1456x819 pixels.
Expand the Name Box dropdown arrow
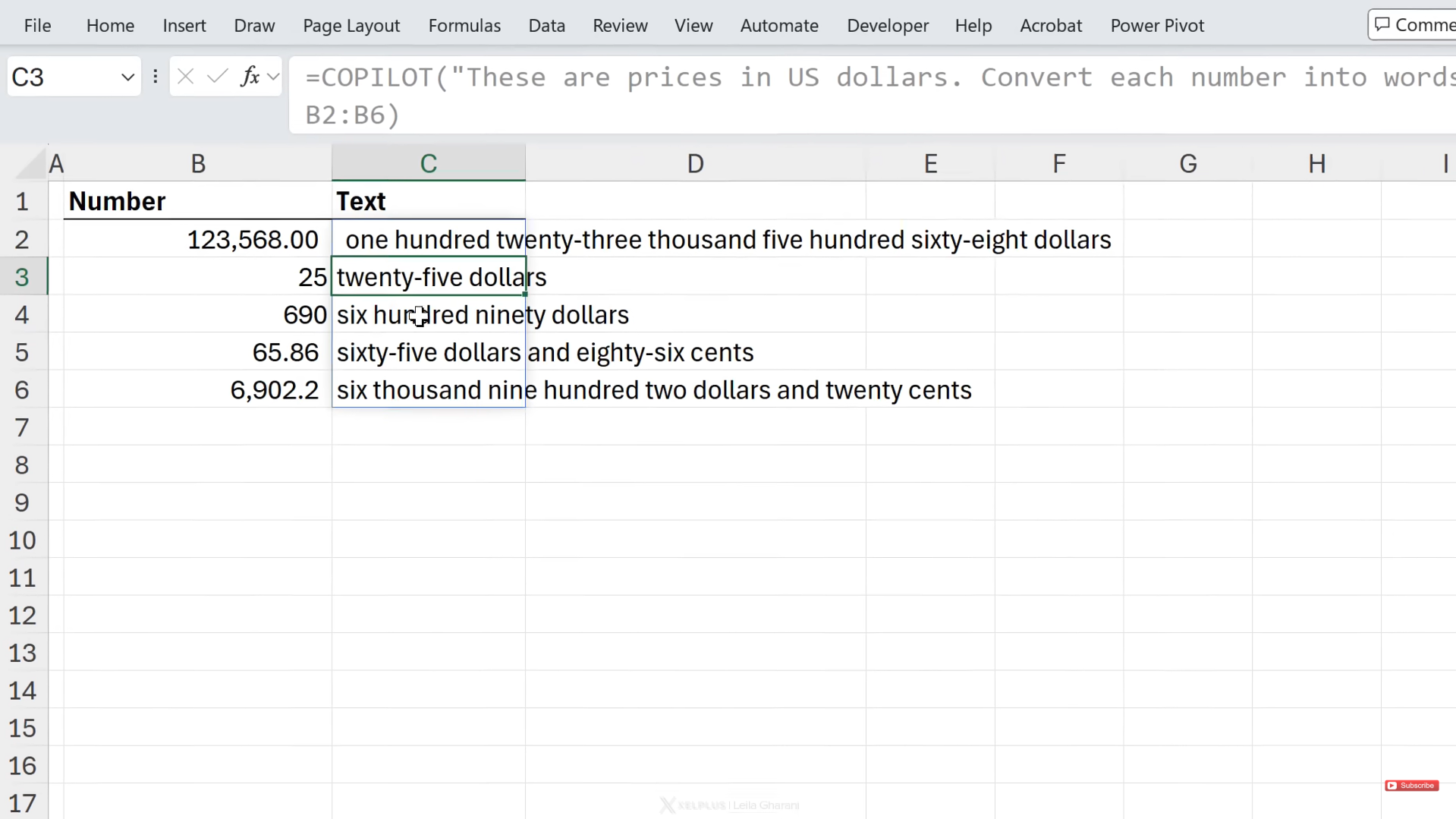coord(127,77)
